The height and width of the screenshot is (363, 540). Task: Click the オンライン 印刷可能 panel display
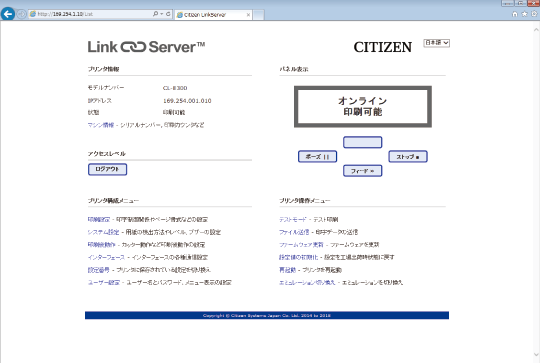363,106
